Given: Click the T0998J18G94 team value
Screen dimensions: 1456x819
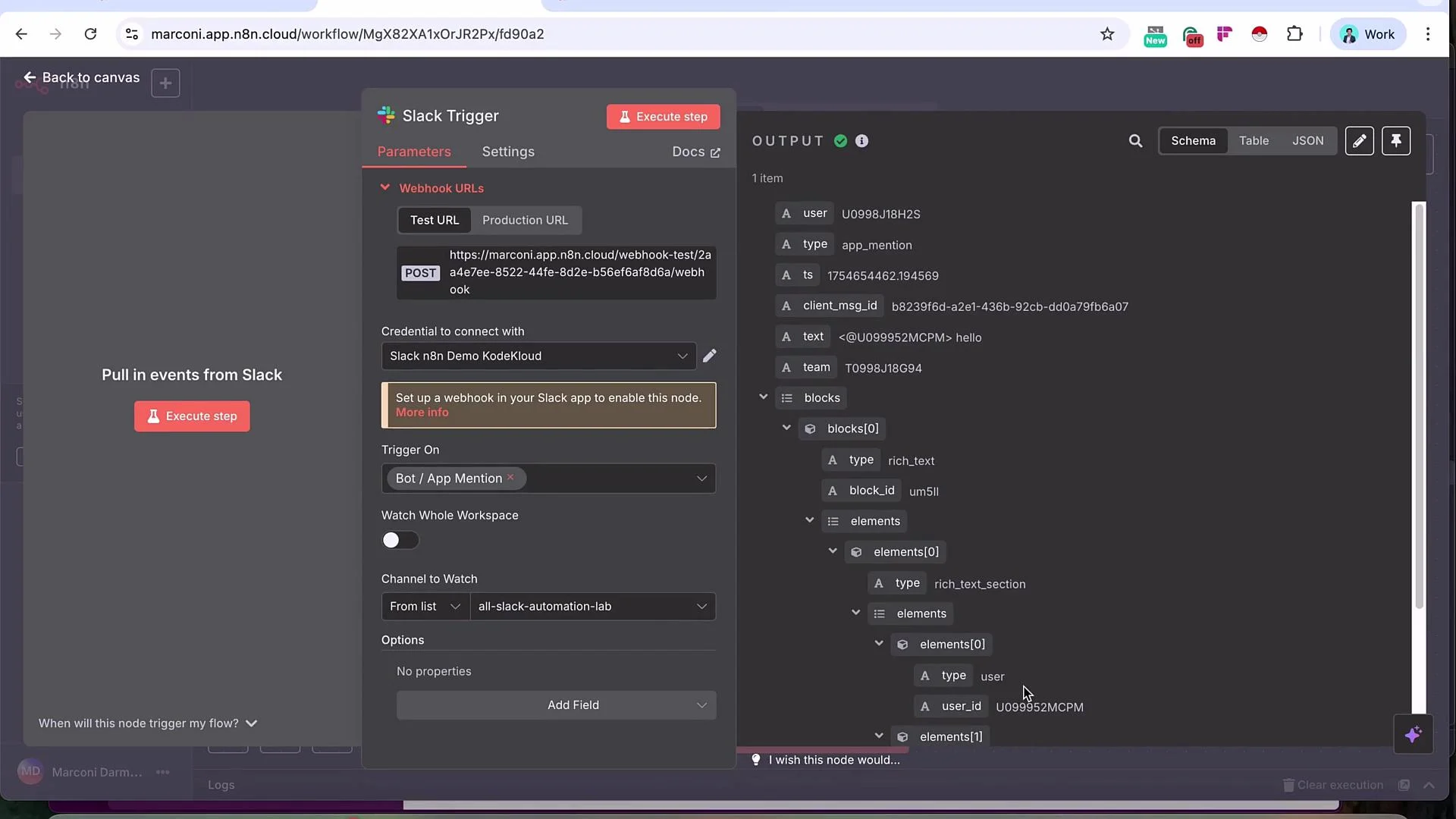Looking at the screenshot, I should pos(883,369).
